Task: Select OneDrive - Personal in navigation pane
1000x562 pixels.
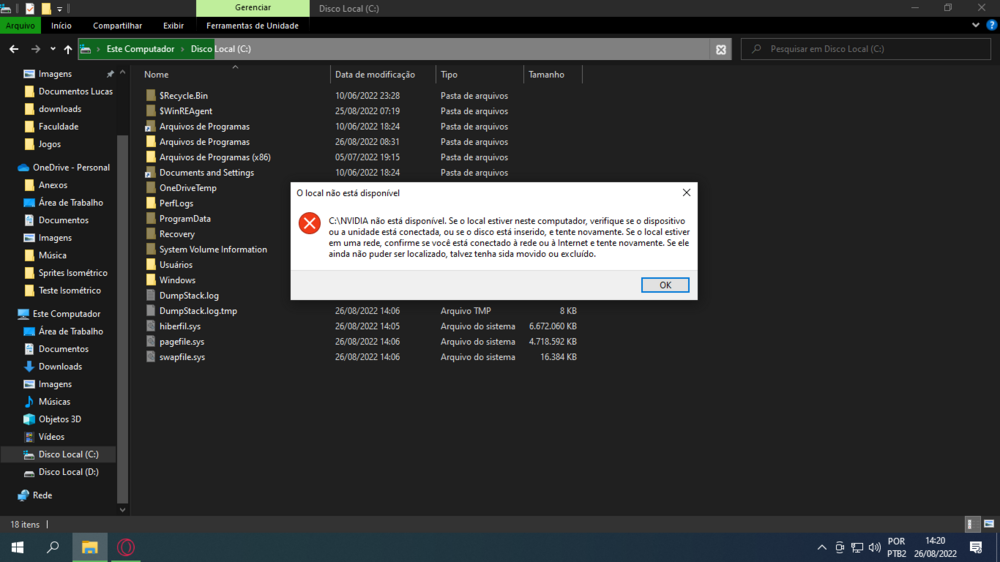Action: click(71, 168)
